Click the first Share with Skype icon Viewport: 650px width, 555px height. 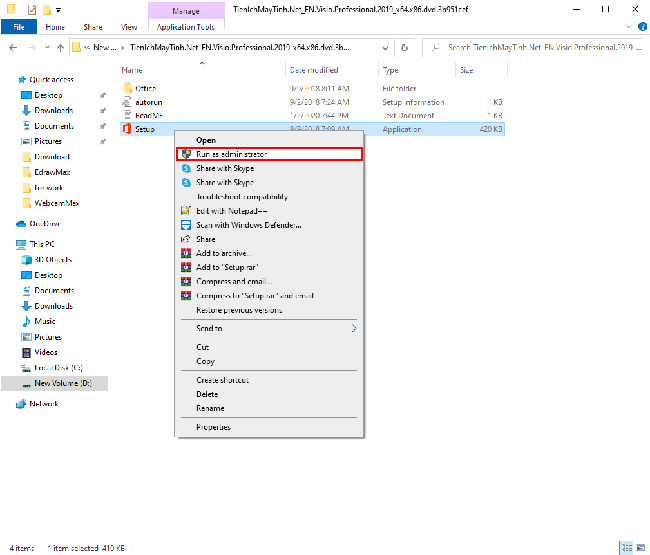pos(186,168)
